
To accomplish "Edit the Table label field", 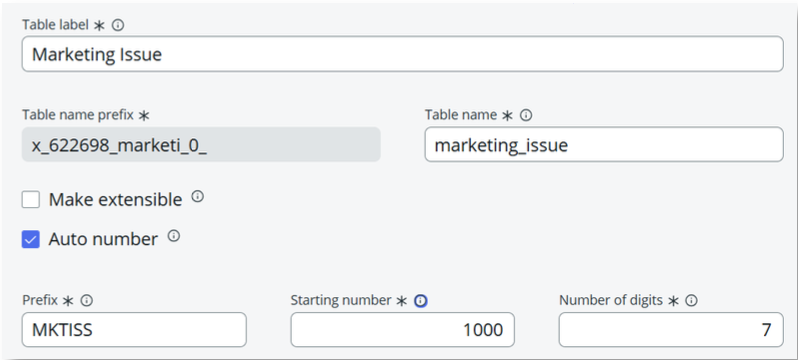I will (402, 54).
